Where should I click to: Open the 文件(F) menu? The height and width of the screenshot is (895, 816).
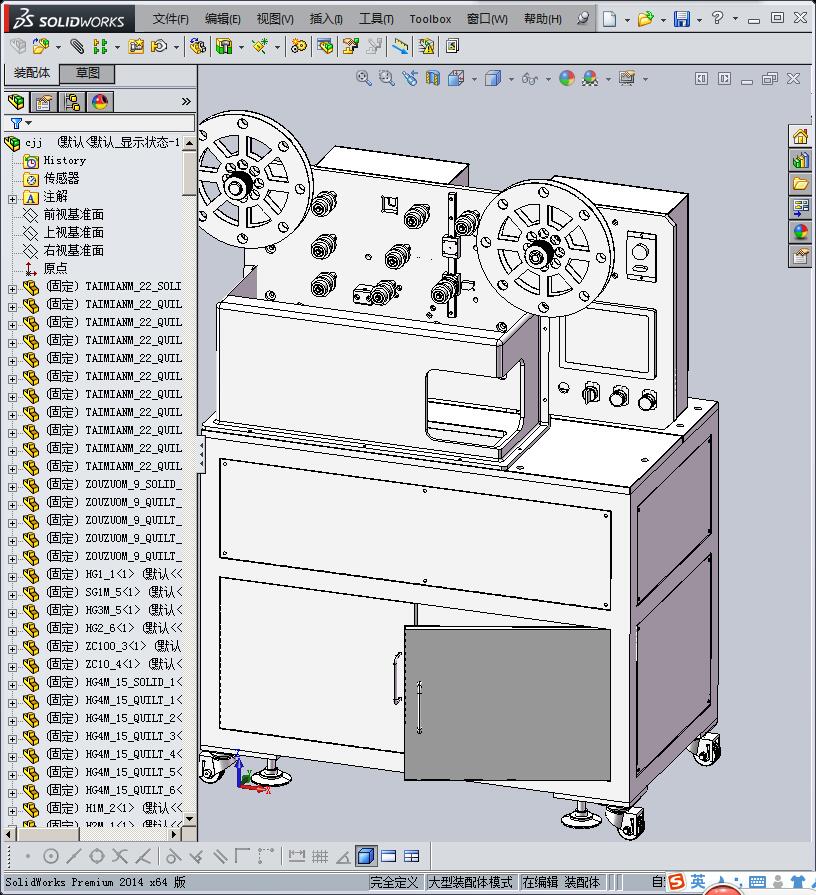click(170, 19)
